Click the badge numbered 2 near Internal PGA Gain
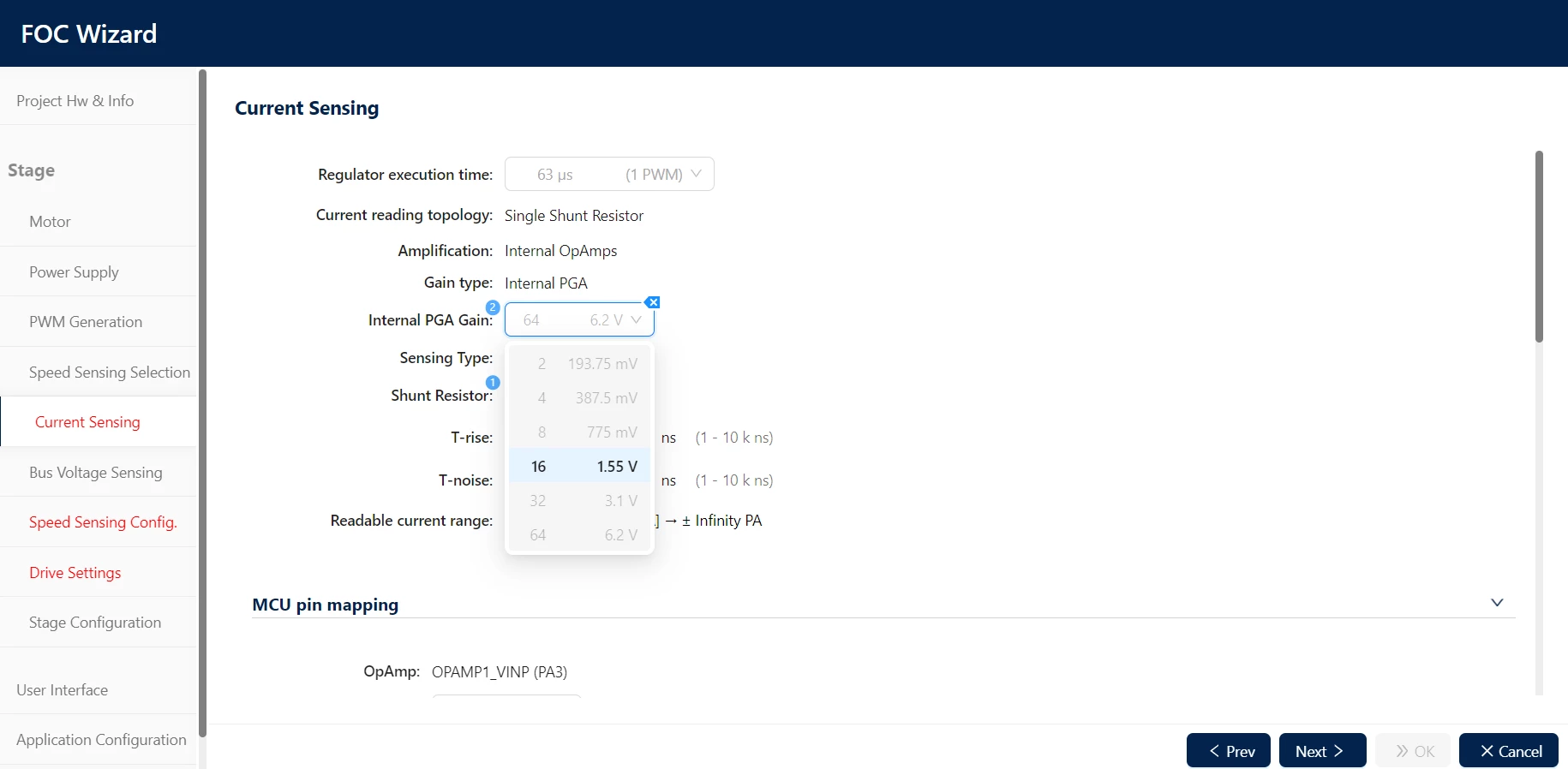The image size is (1568, 769). (493, 307)
